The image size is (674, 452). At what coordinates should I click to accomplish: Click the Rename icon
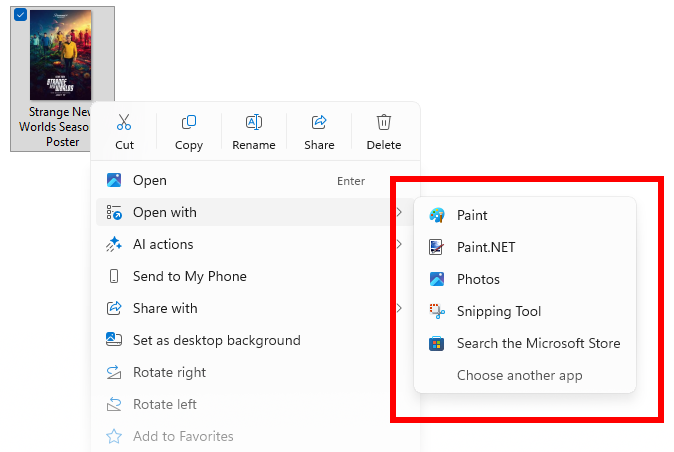click(254, 123)
